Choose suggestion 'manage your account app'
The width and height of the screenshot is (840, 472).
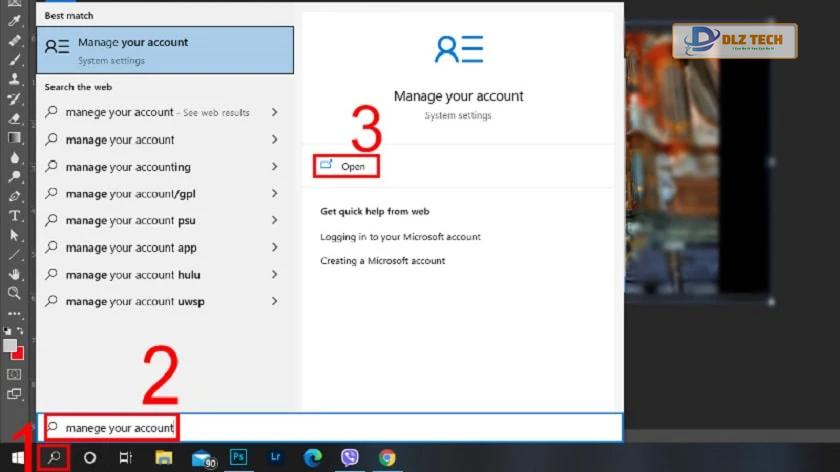point(165,248)
